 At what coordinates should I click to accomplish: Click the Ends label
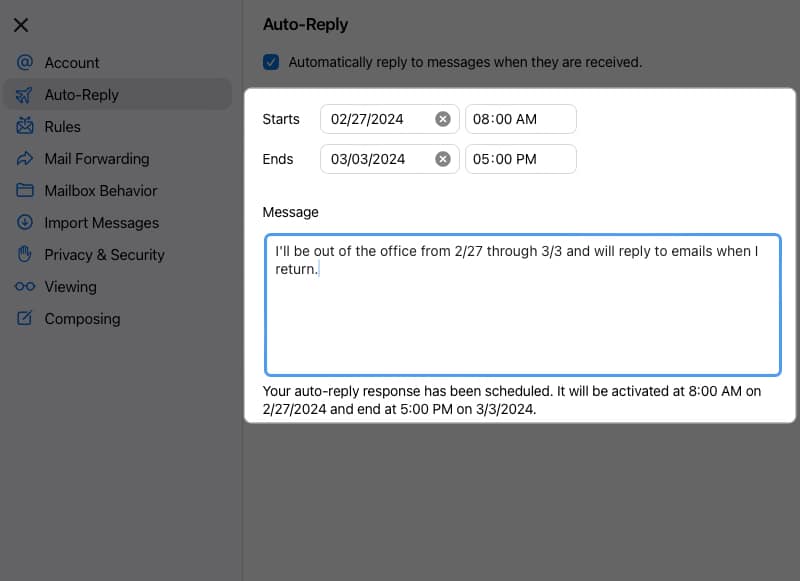pos(278,159)
